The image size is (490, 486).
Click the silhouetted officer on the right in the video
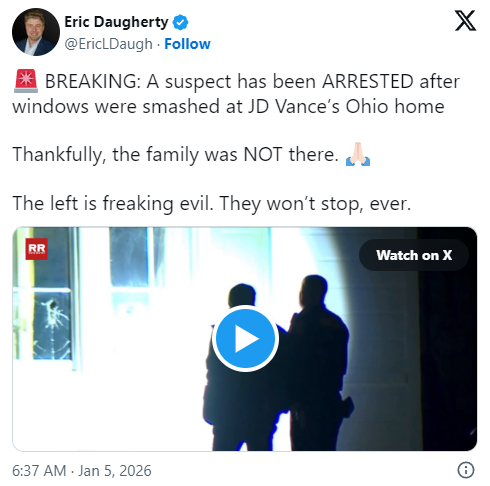pos(317,363)
